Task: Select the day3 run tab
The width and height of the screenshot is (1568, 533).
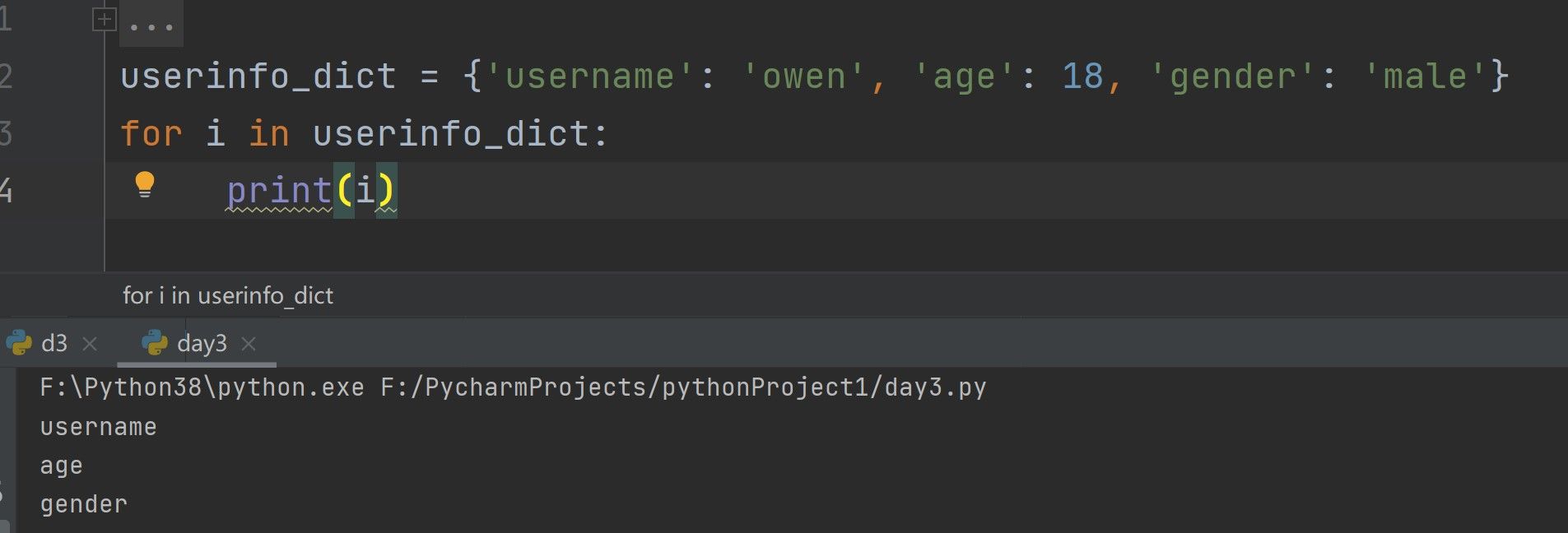Action: pyautogui.click(x=202, y=343)
